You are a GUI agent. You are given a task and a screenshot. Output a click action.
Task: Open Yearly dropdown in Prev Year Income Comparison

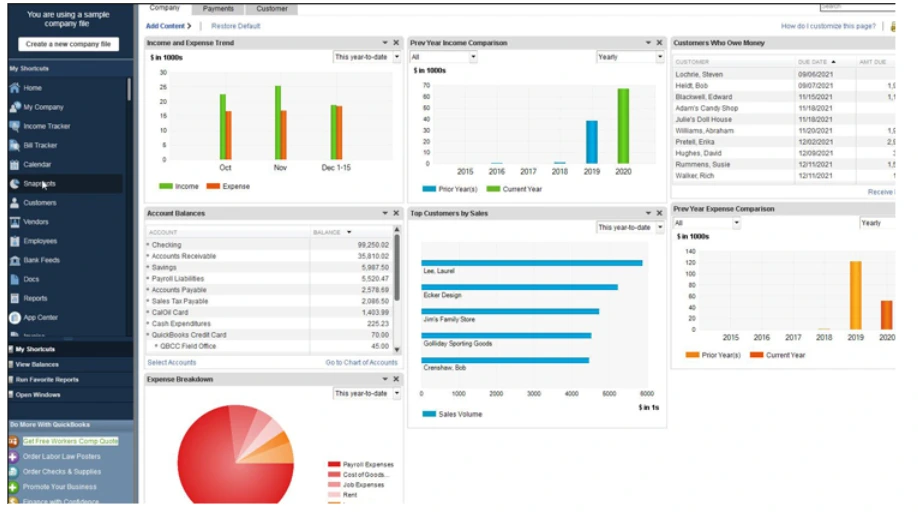pyautogui.click(x=630, y=57)
